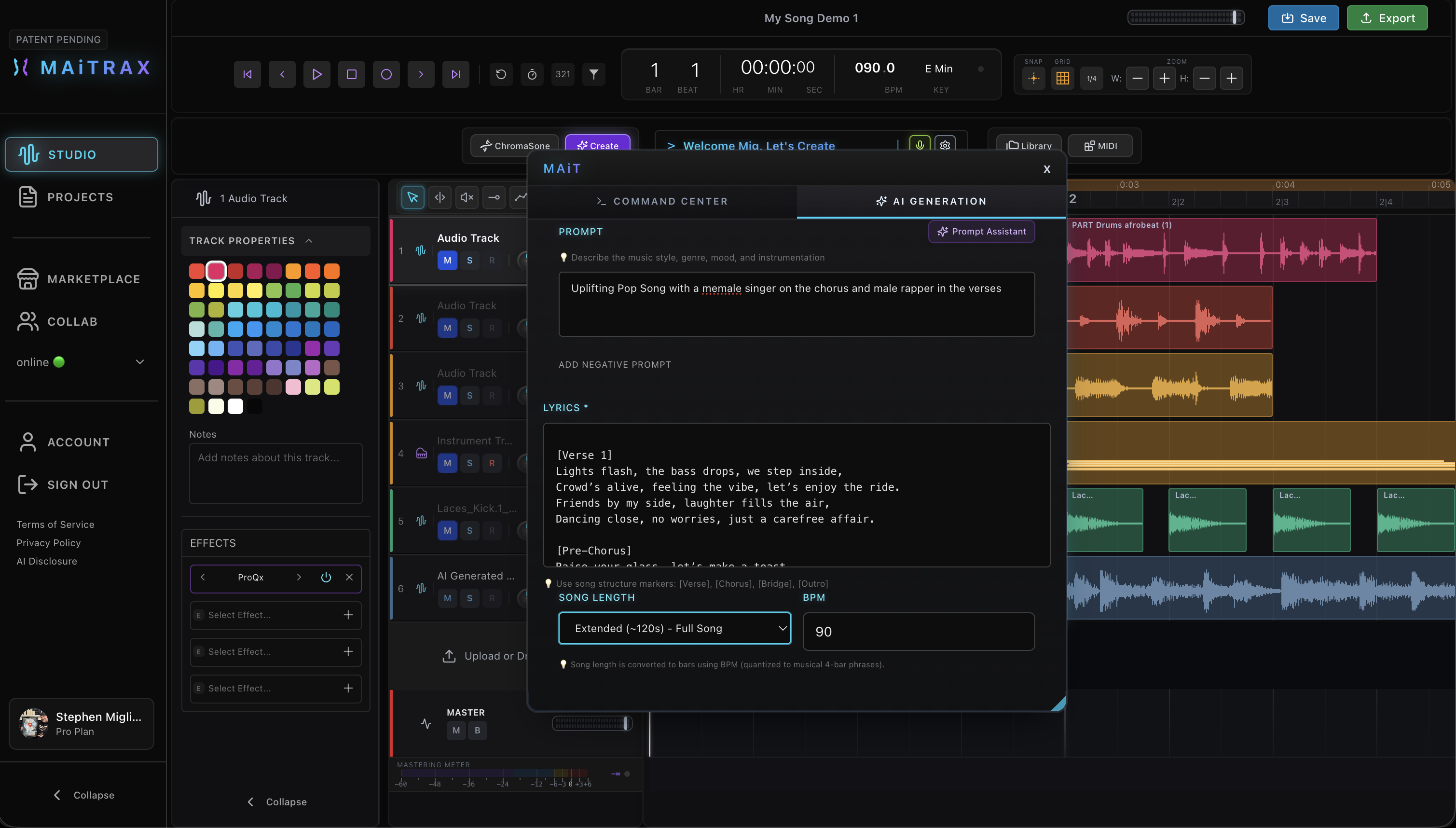Start playback with the Play button

316,74
